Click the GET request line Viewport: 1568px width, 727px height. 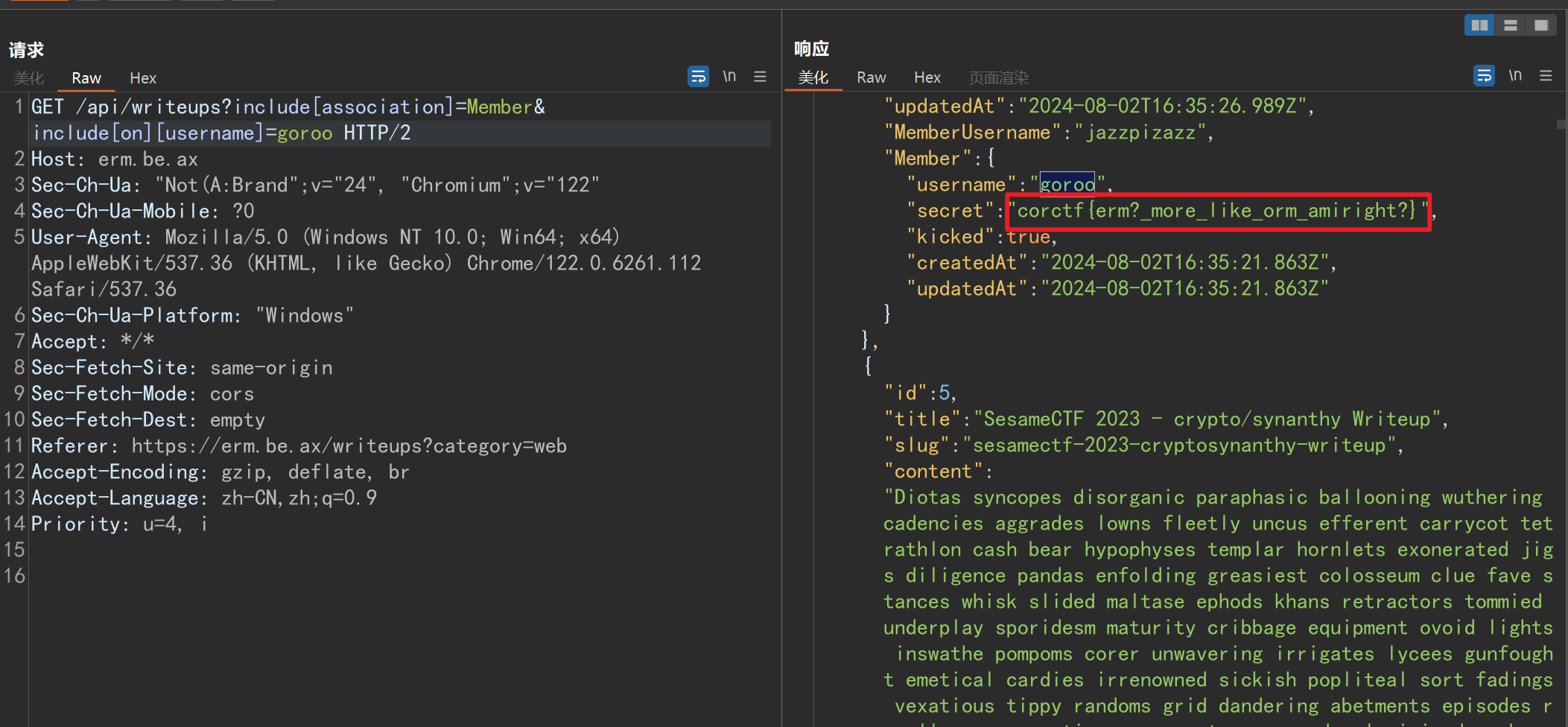coord(288,107)
